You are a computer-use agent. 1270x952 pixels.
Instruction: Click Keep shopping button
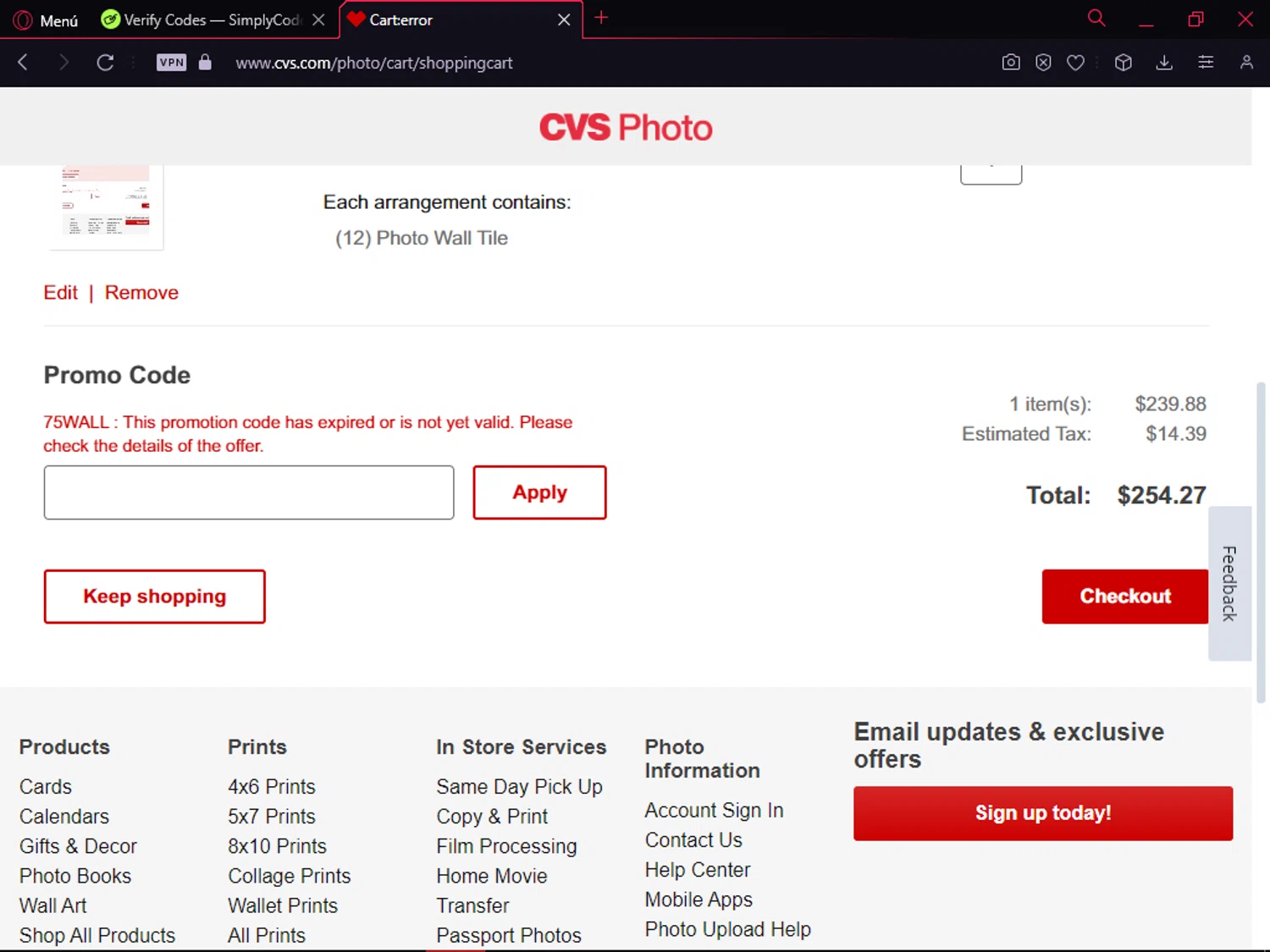click(154, 597)
